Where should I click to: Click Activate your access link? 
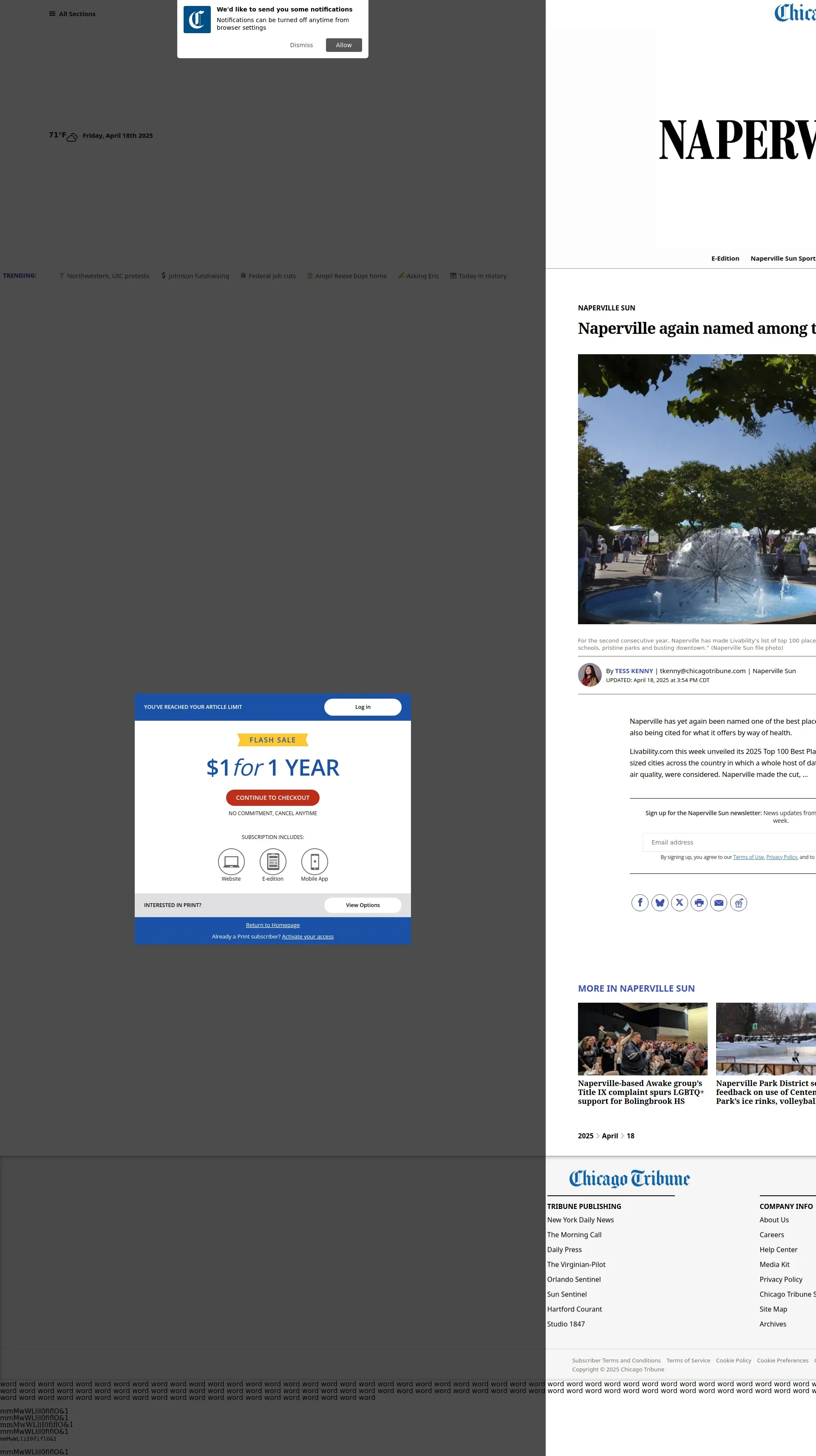click(x=307, y=936)
